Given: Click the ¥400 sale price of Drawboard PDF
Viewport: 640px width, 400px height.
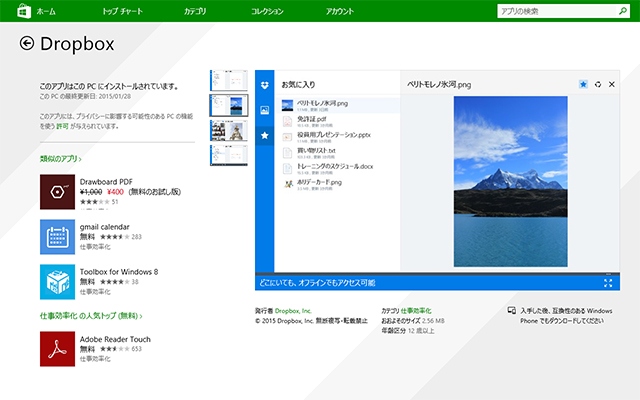Looking at the screenshot, I should [x=115, y=192].
